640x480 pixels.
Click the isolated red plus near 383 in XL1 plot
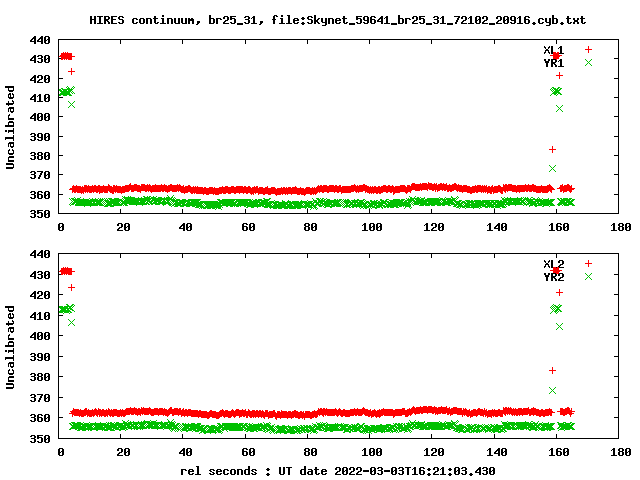pos(552,150)
